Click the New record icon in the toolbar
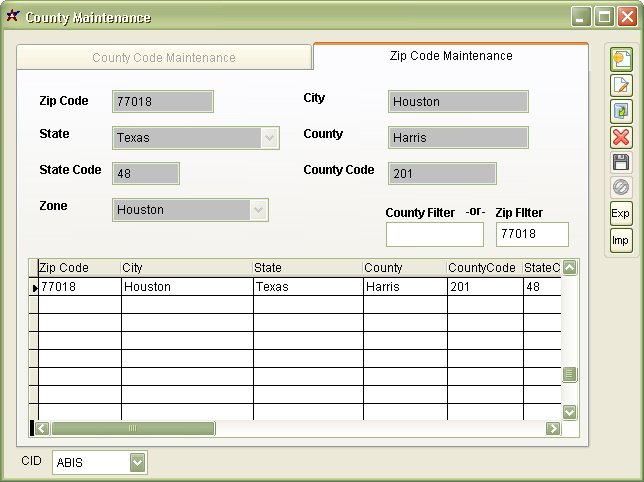 (621, 60)
